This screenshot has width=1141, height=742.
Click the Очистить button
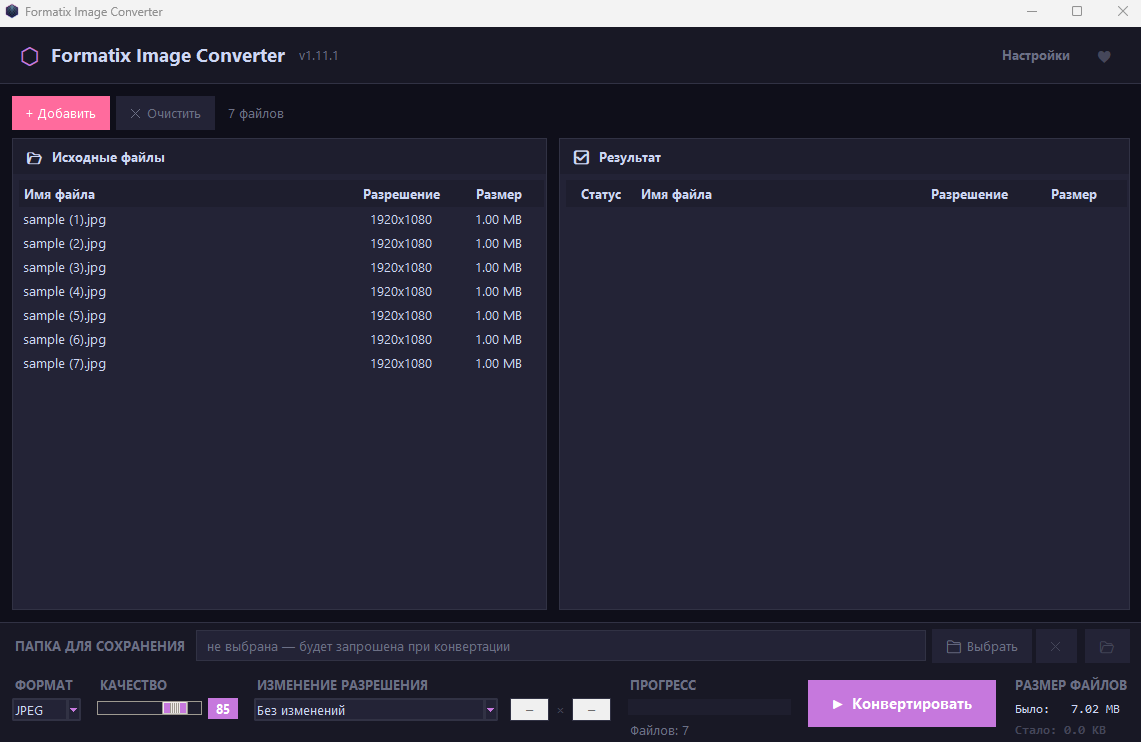[165, 113]
